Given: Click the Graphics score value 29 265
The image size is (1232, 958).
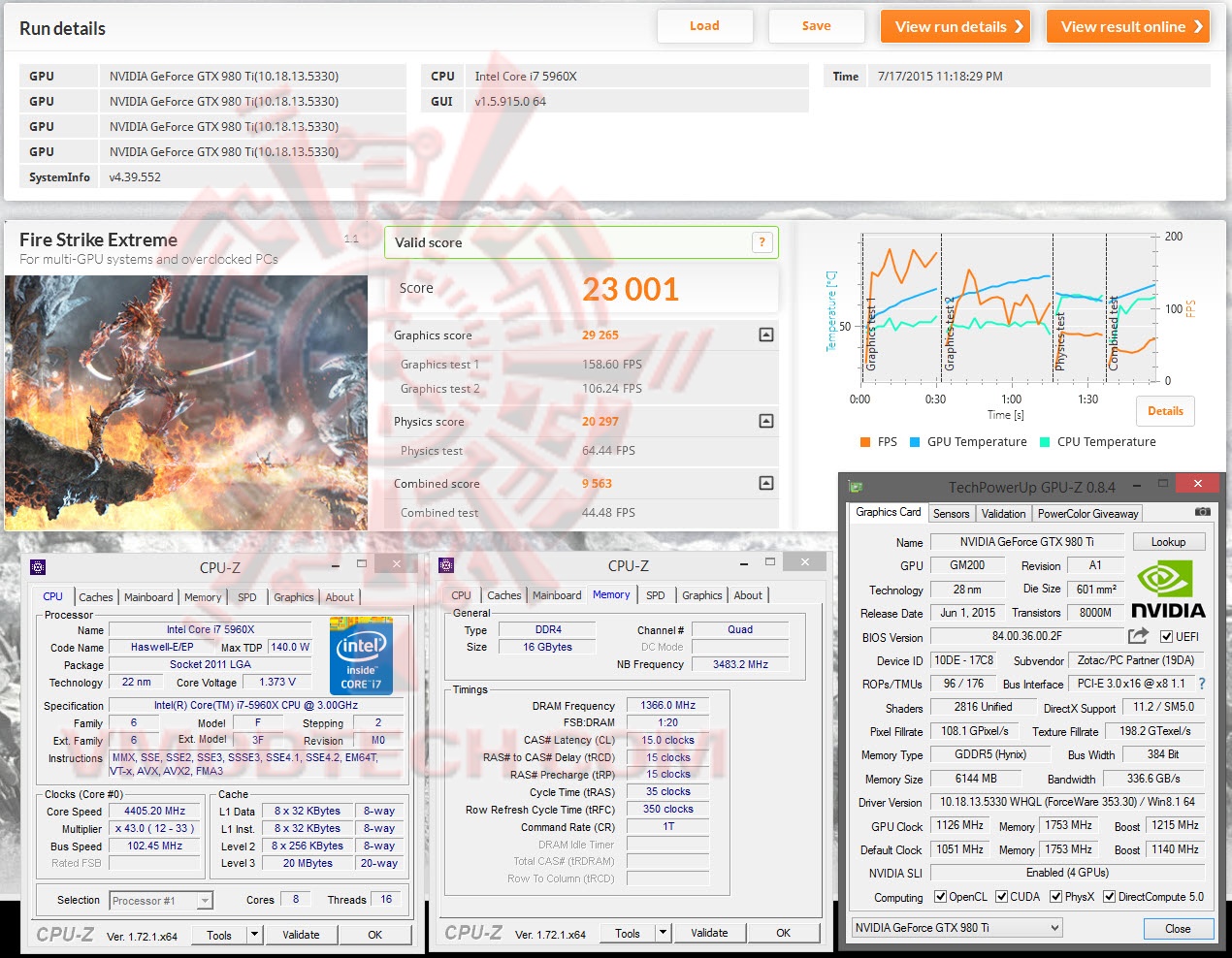Looking at the screenshot, I should (x=600, y=335).
